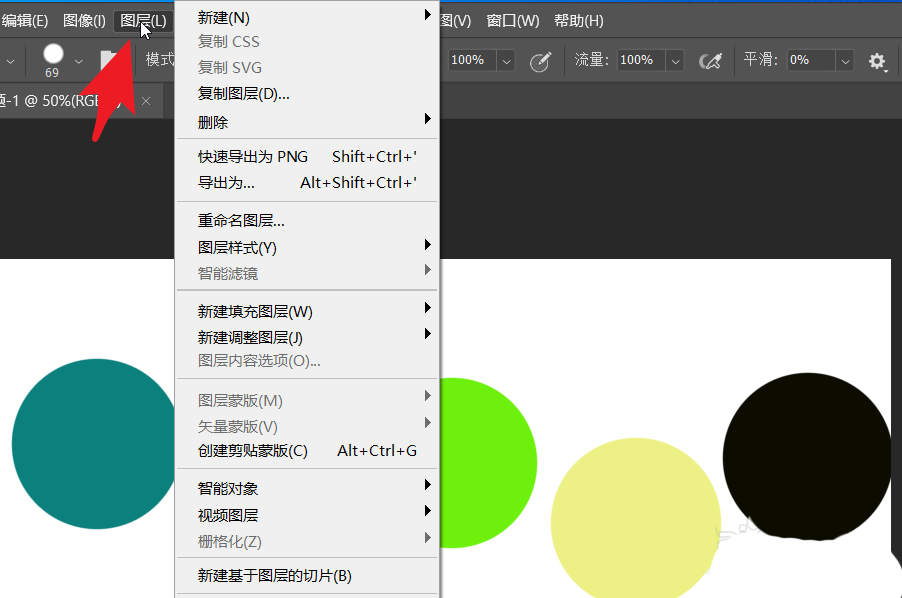The width and height of the screenshot is (902, 598).
Task: Toggle pressure for opacity icon
Action: coord(540,61)
